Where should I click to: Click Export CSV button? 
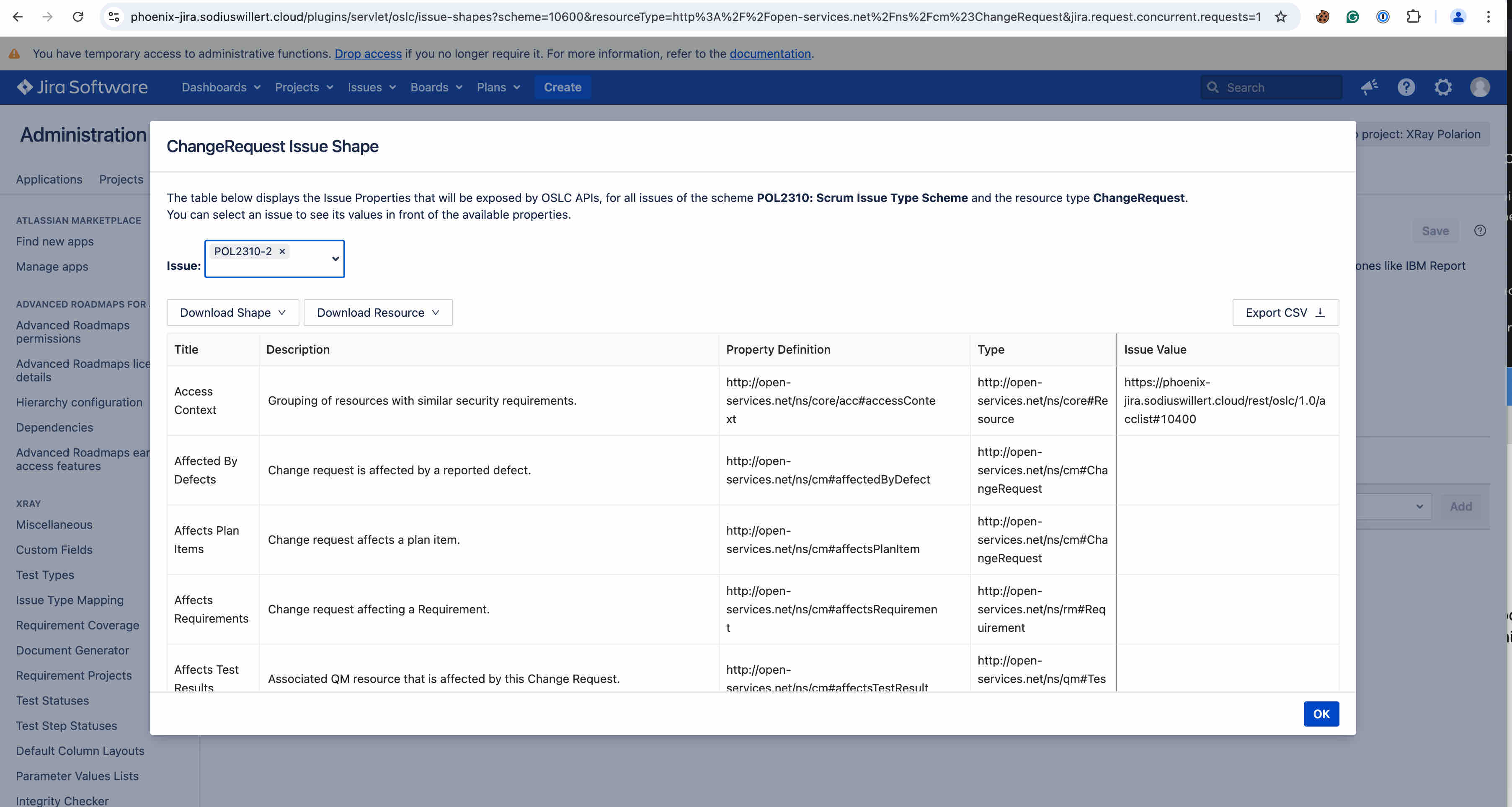pos(1285,313)
